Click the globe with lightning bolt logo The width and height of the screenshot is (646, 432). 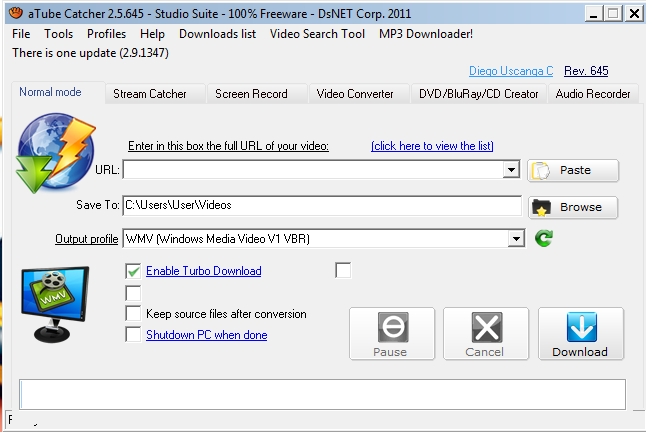55,153
